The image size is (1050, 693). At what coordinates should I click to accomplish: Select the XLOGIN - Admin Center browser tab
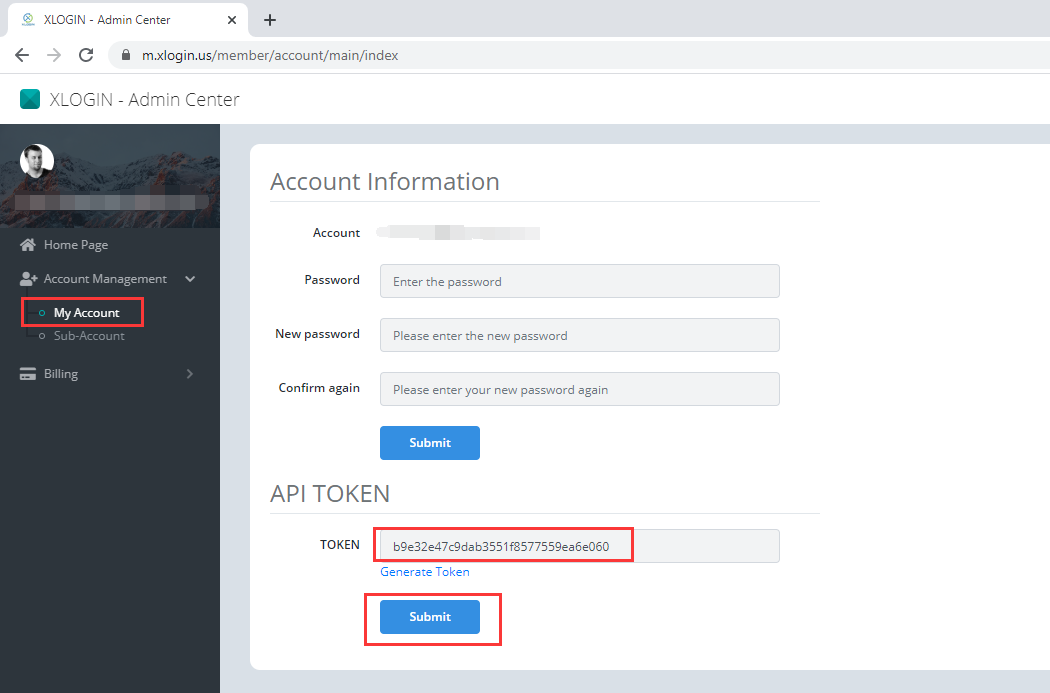pos(127,20)
